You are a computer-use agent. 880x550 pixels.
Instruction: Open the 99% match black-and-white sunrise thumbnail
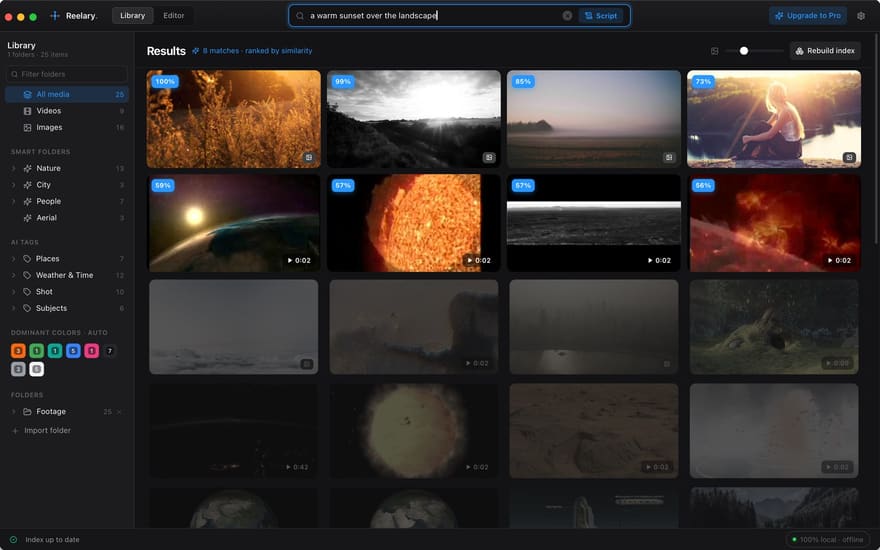pos(414,119)
